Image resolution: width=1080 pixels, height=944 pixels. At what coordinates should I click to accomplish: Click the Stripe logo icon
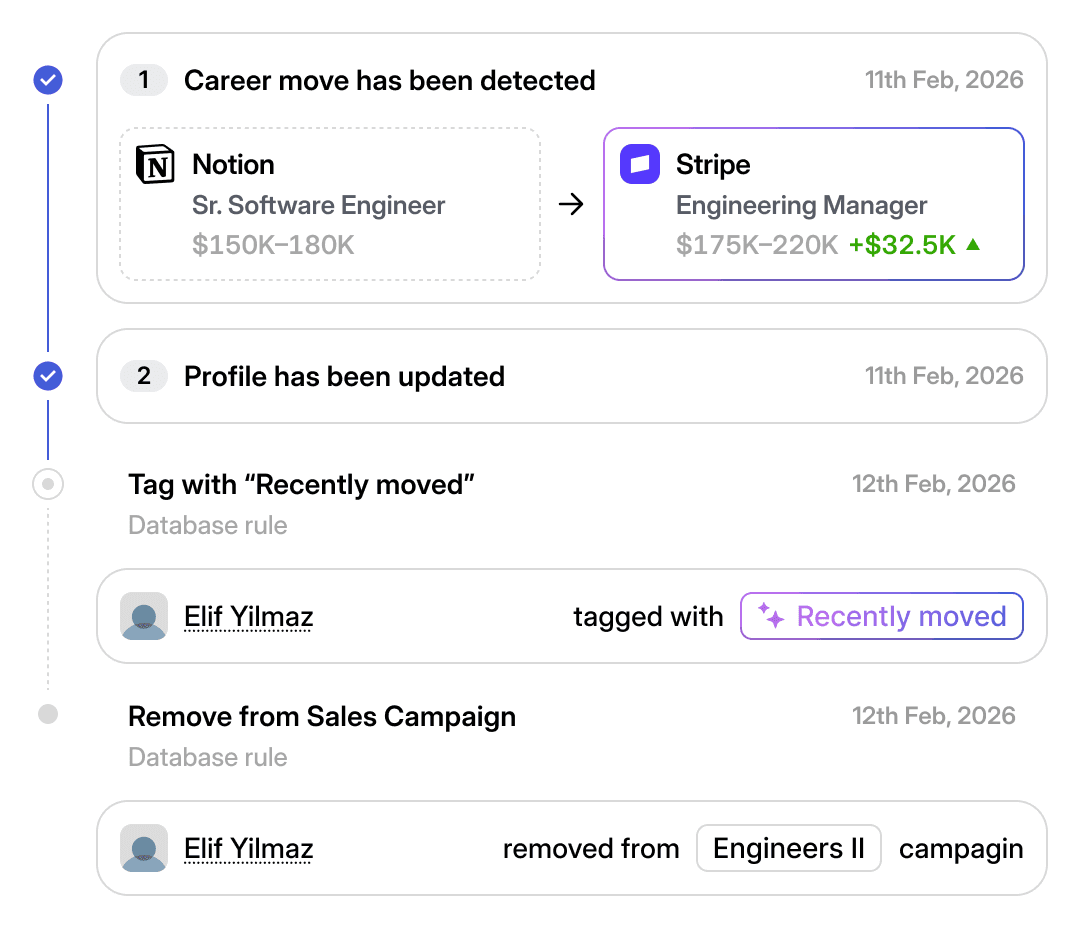(640, 165)
